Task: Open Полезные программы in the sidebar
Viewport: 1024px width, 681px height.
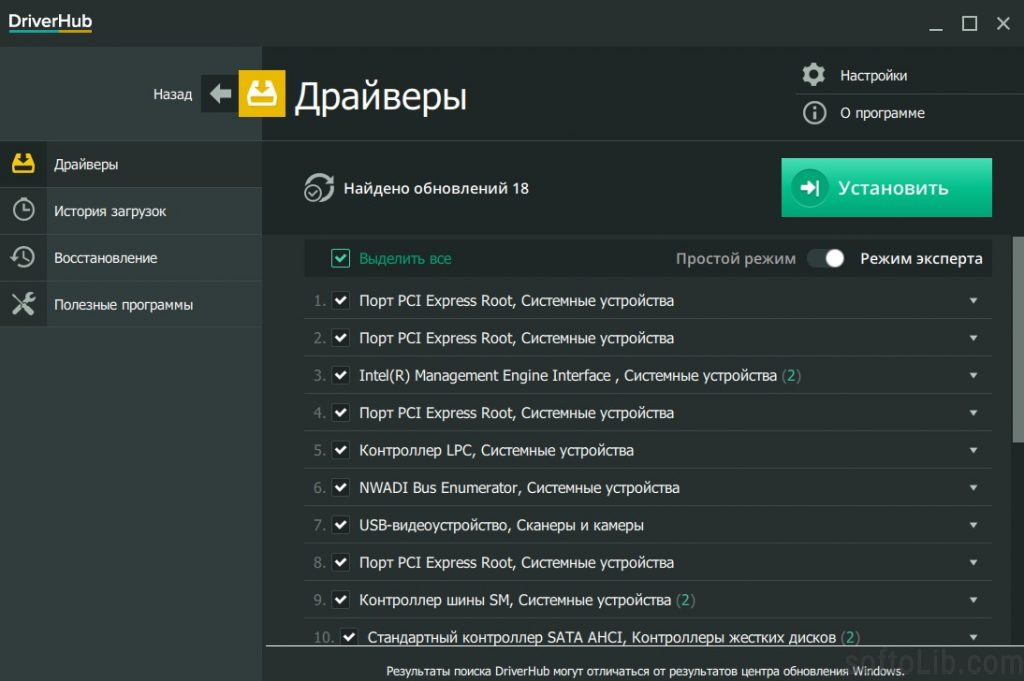Action: pyautogui.click(x=131, y=304)
